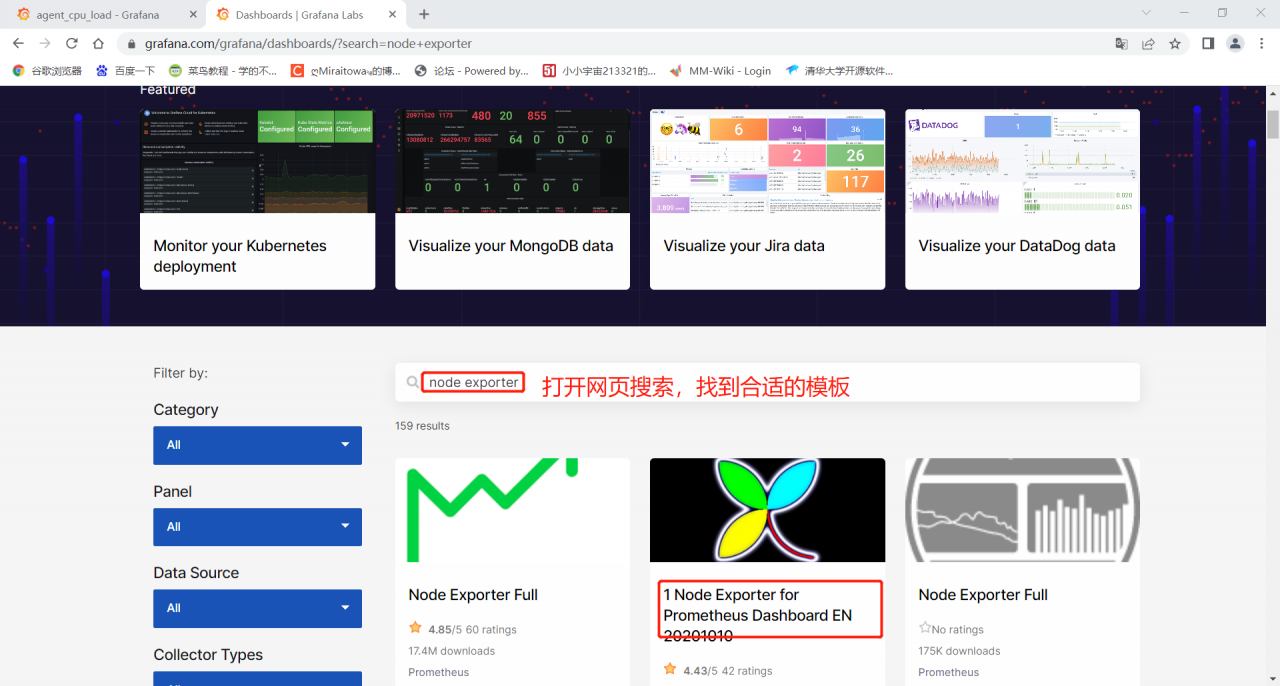Expand the Category filter dropdown
The width and height of the screenshot is (1280, 686).
[257, 445]
